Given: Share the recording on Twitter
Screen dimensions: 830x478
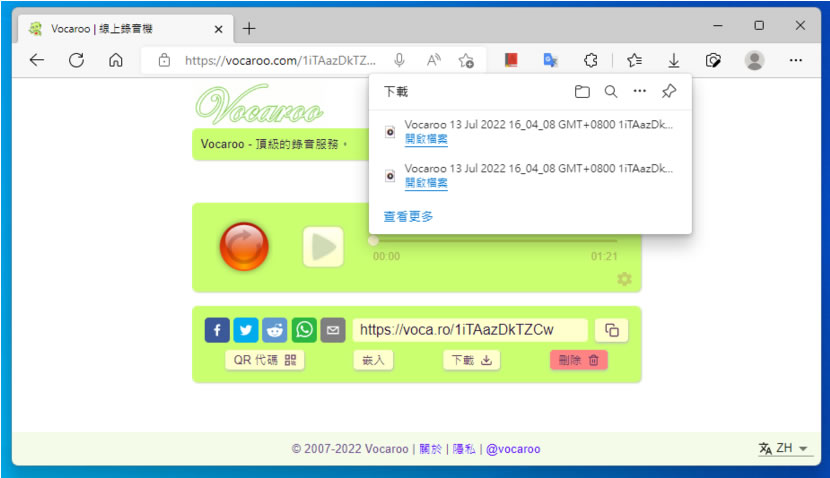Looking at the screenshot, I should pyautogui.click(x=246, y=330).
